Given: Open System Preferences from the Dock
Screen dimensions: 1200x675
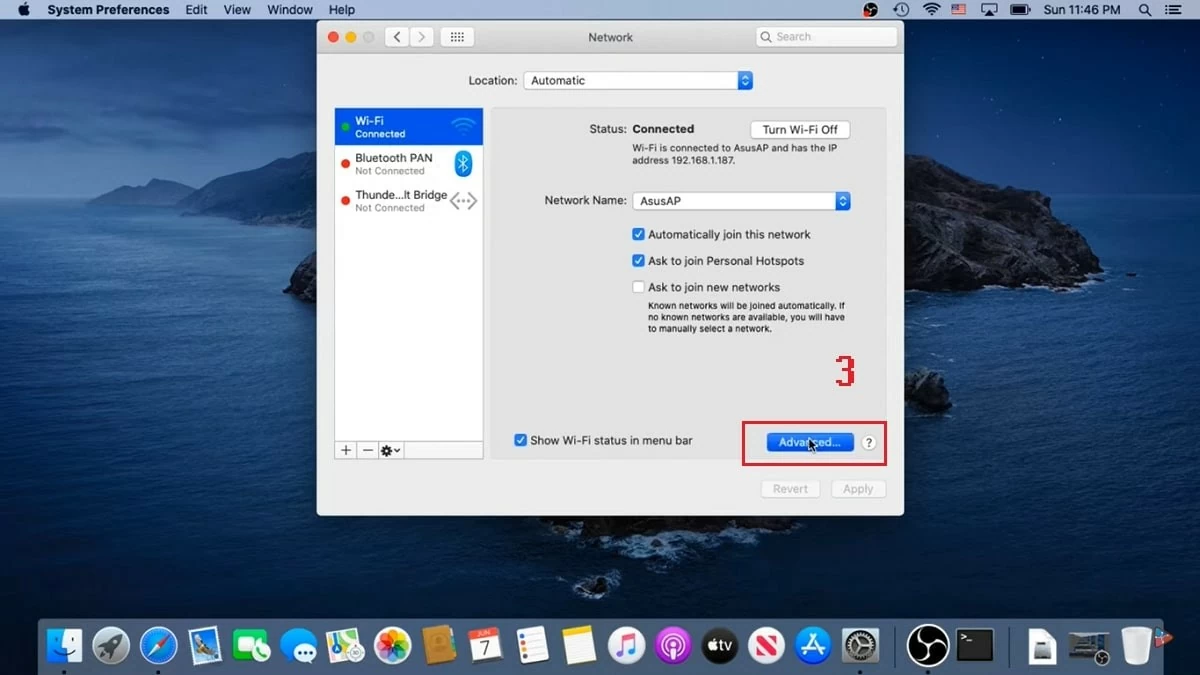Looking at the screenshot, I should coord(860,646).
